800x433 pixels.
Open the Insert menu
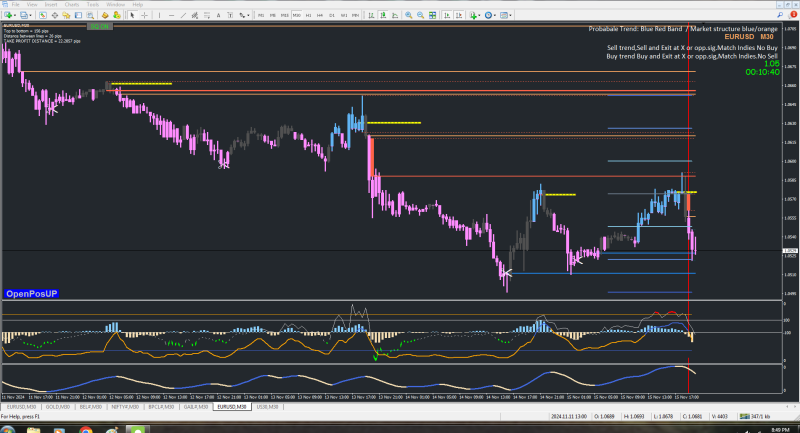click(51, 4)
